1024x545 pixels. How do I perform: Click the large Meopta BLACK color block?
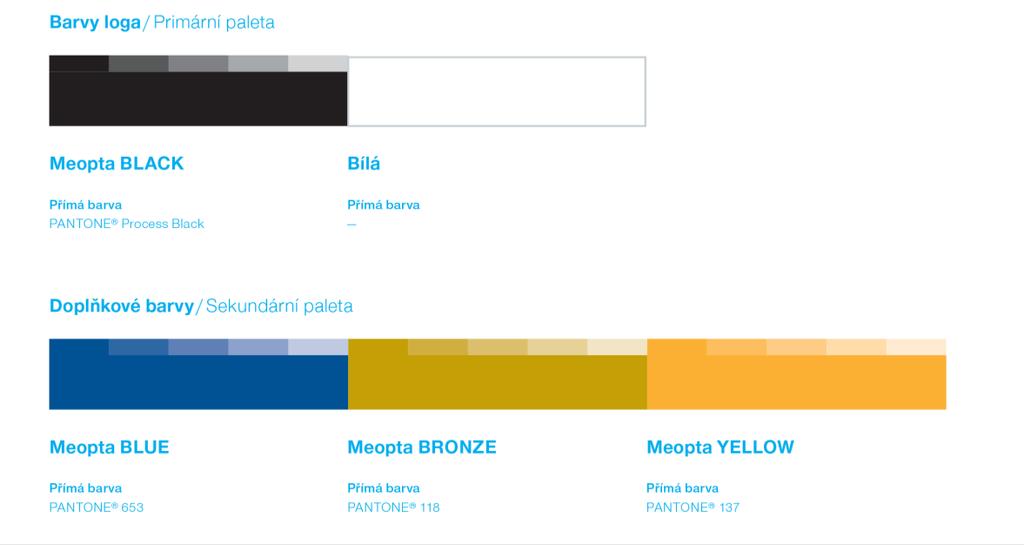pyautogui.click(x=198, y=99)
